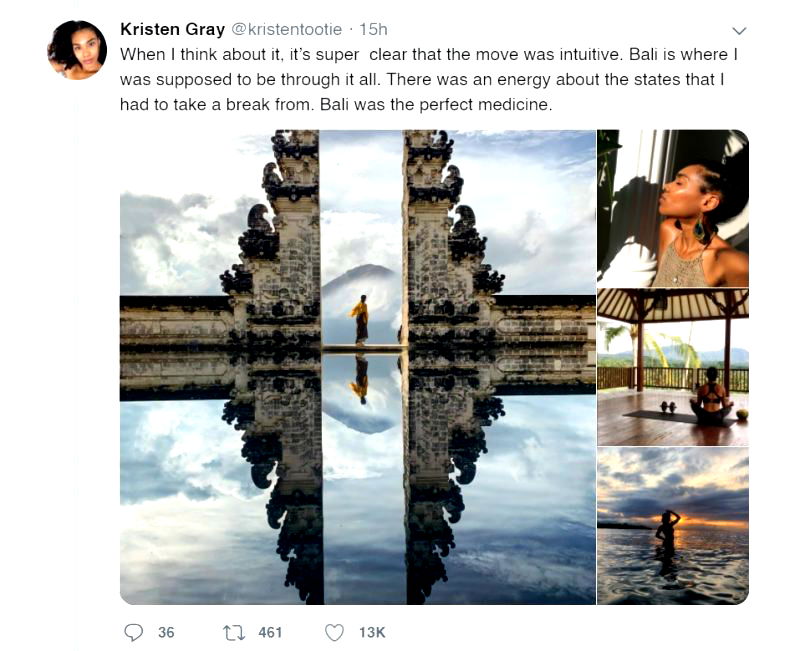The width and height of the screenshot is (800, 651).
Task: Open the @kristentootie handle link
Action: click(x=288, y=29)
